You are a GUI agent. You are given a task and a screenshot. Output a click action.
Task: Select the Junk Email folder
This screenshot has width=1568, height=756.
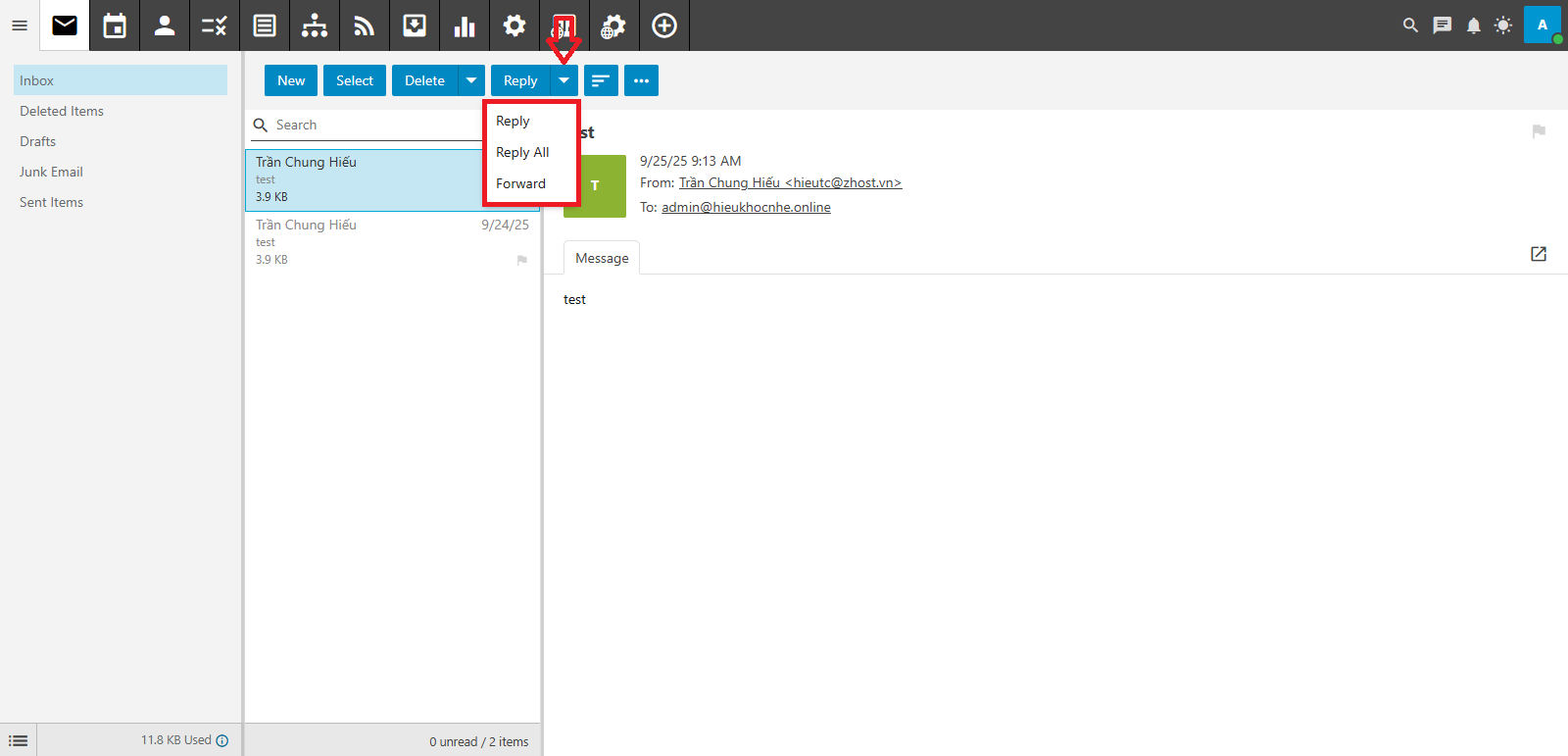coord(121,172)
